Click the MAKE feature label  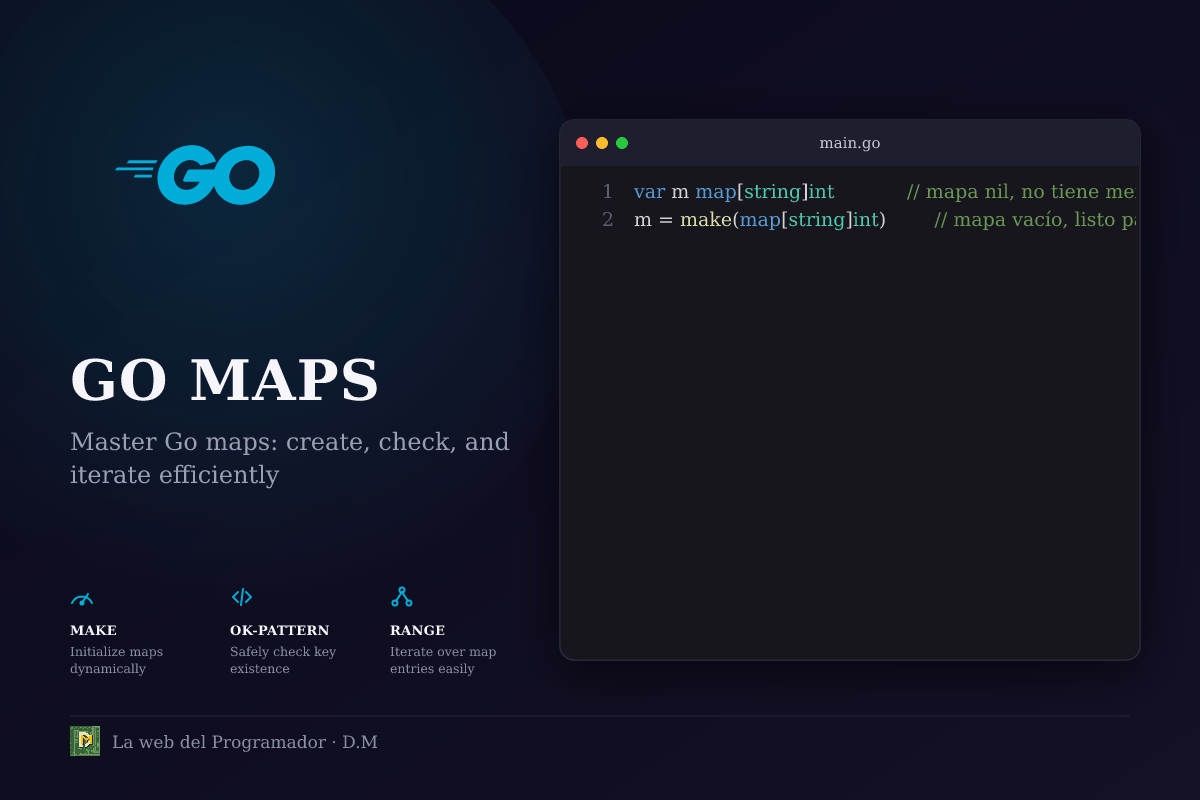tap(93, 630)
